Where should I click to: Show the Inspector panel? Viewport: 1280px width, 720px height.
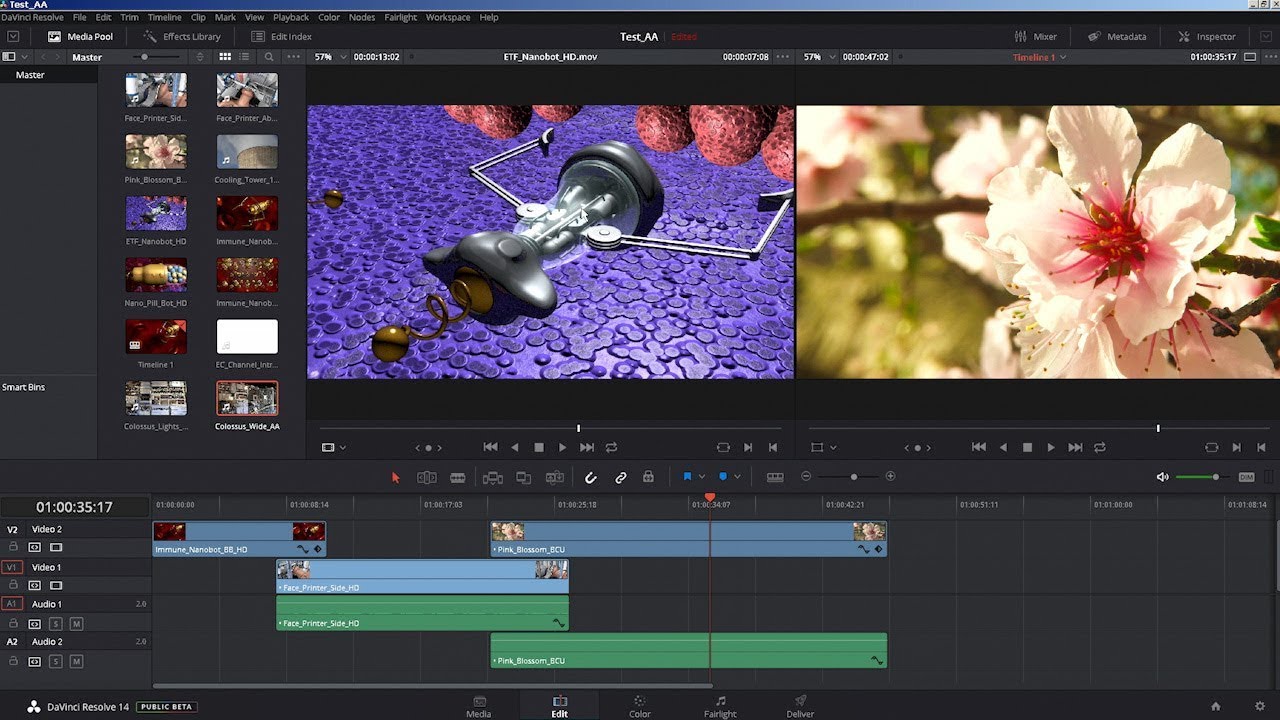1207,37
